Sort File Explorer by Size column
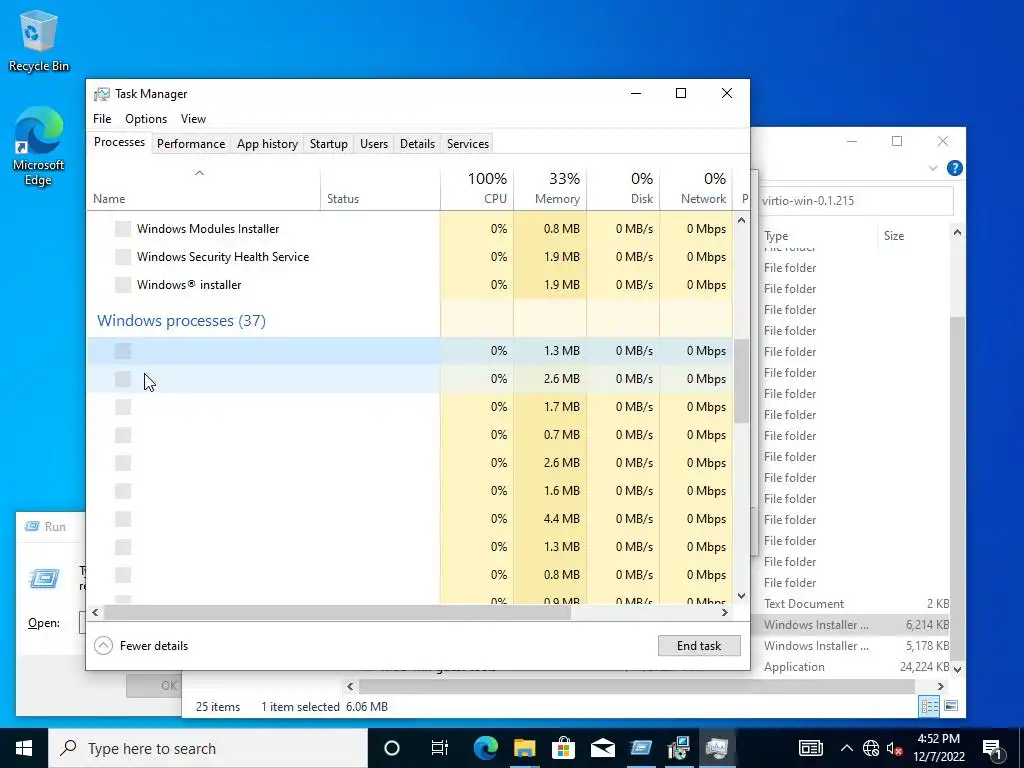 click(913, 236)
